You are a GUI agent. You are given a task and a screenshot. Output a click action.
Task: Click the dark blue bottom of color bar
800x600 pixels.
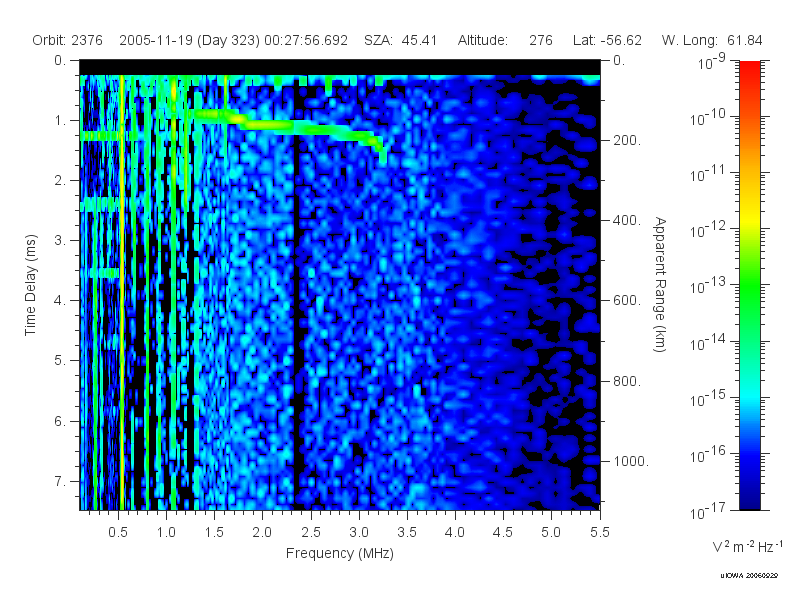750,500
